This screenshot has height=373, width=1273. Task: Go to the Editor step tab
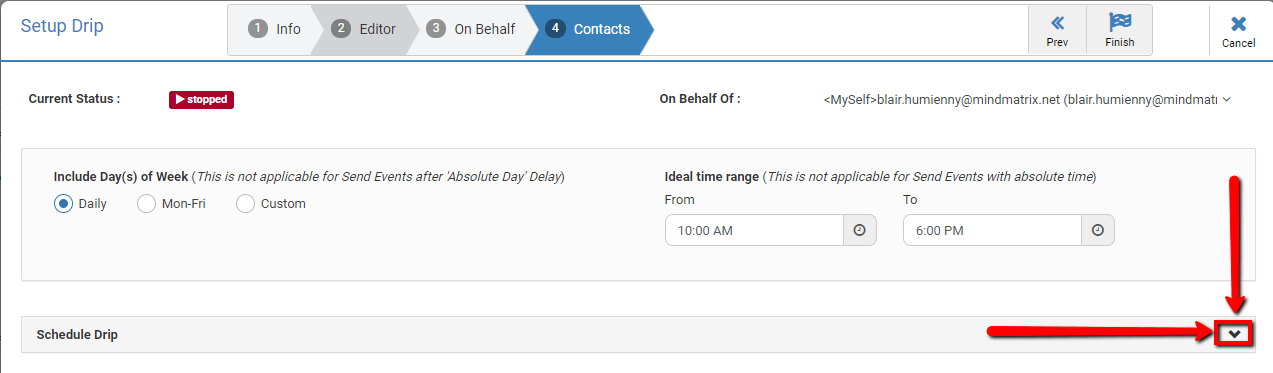point(367,29)
